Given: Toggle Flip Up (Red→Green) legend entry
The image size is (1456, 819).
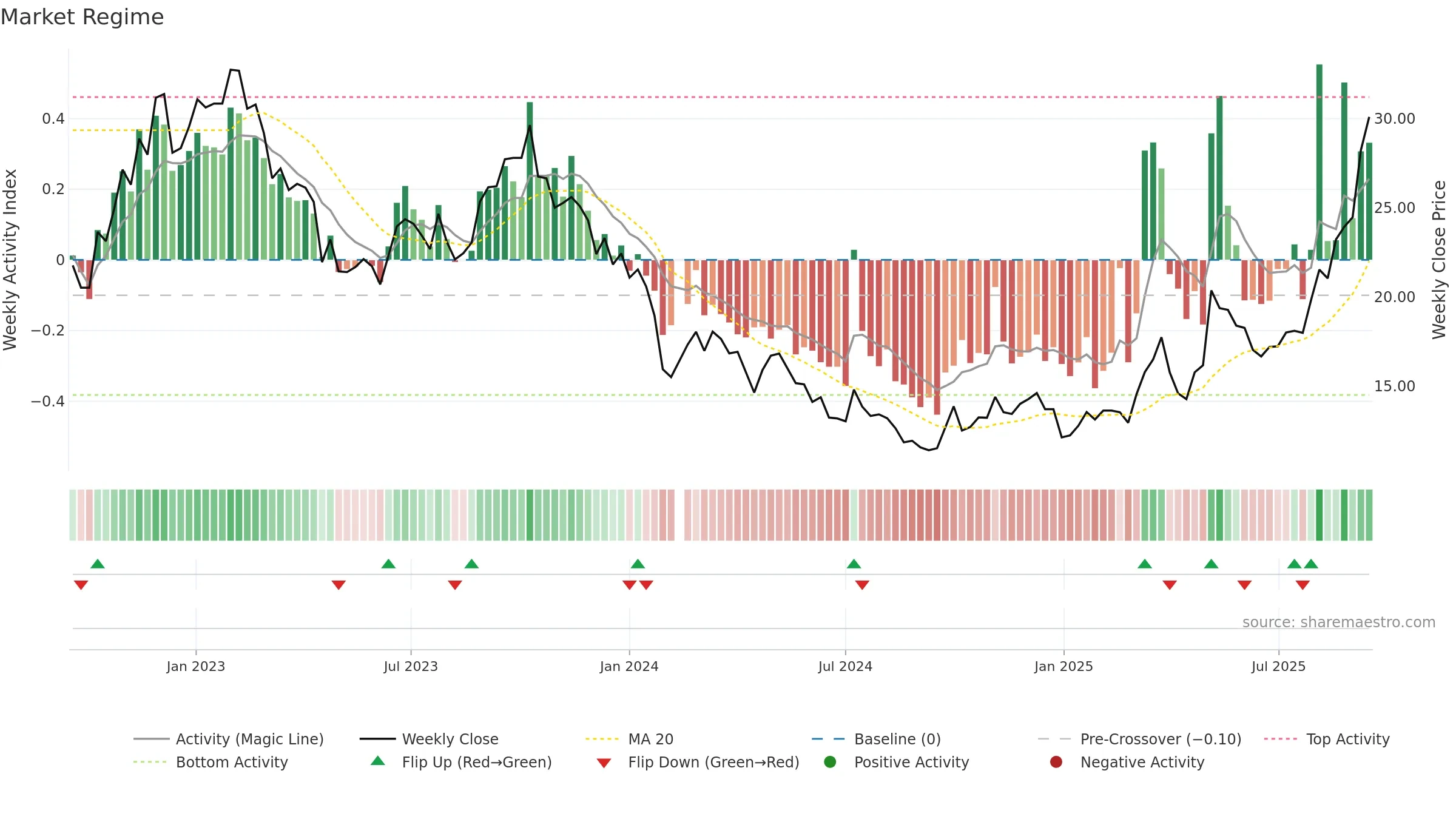Looking at the screenshot, I should [x=461, y=762].
